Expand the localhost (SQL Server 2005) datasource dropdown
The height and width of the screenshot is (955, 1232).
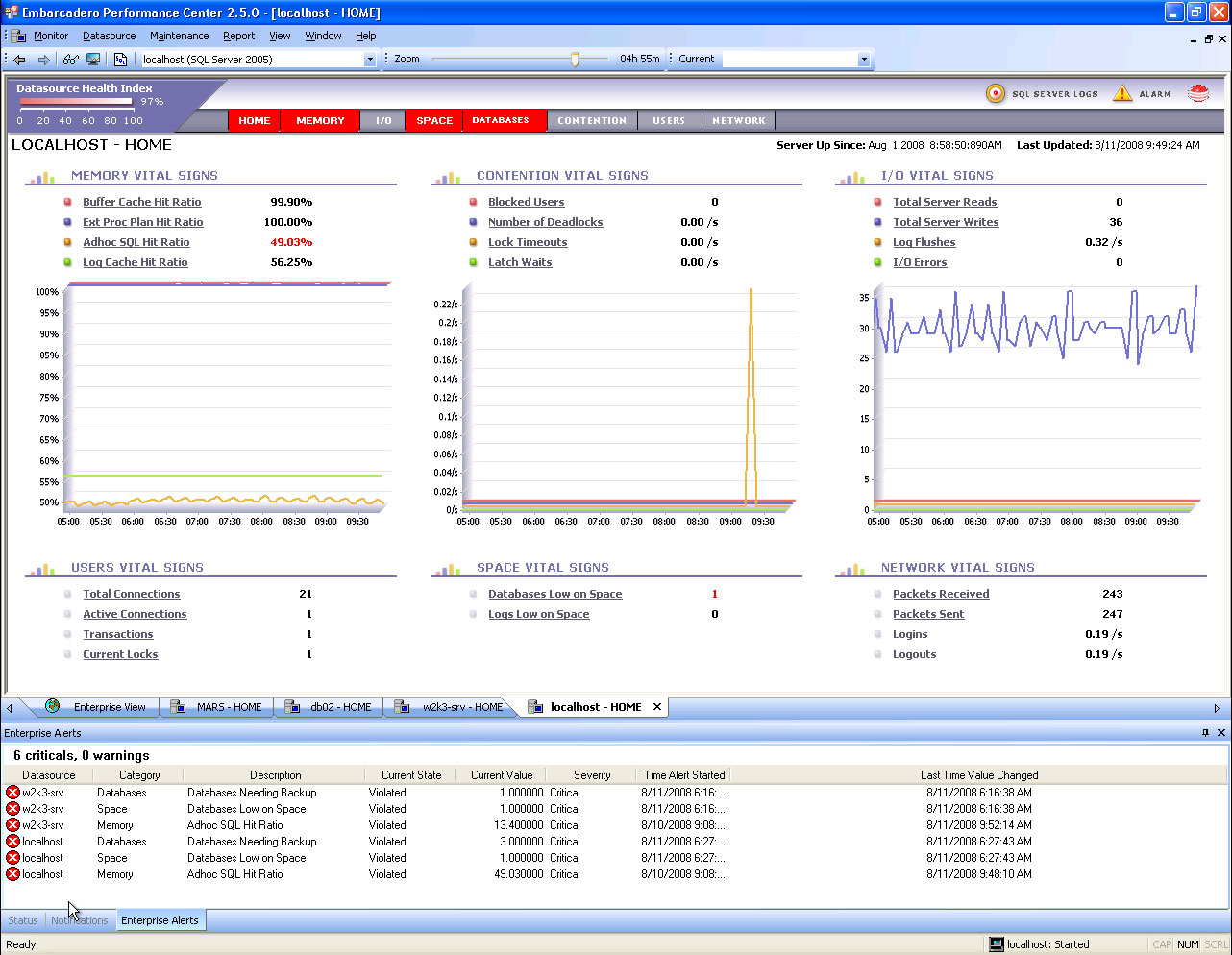point(370,60)
